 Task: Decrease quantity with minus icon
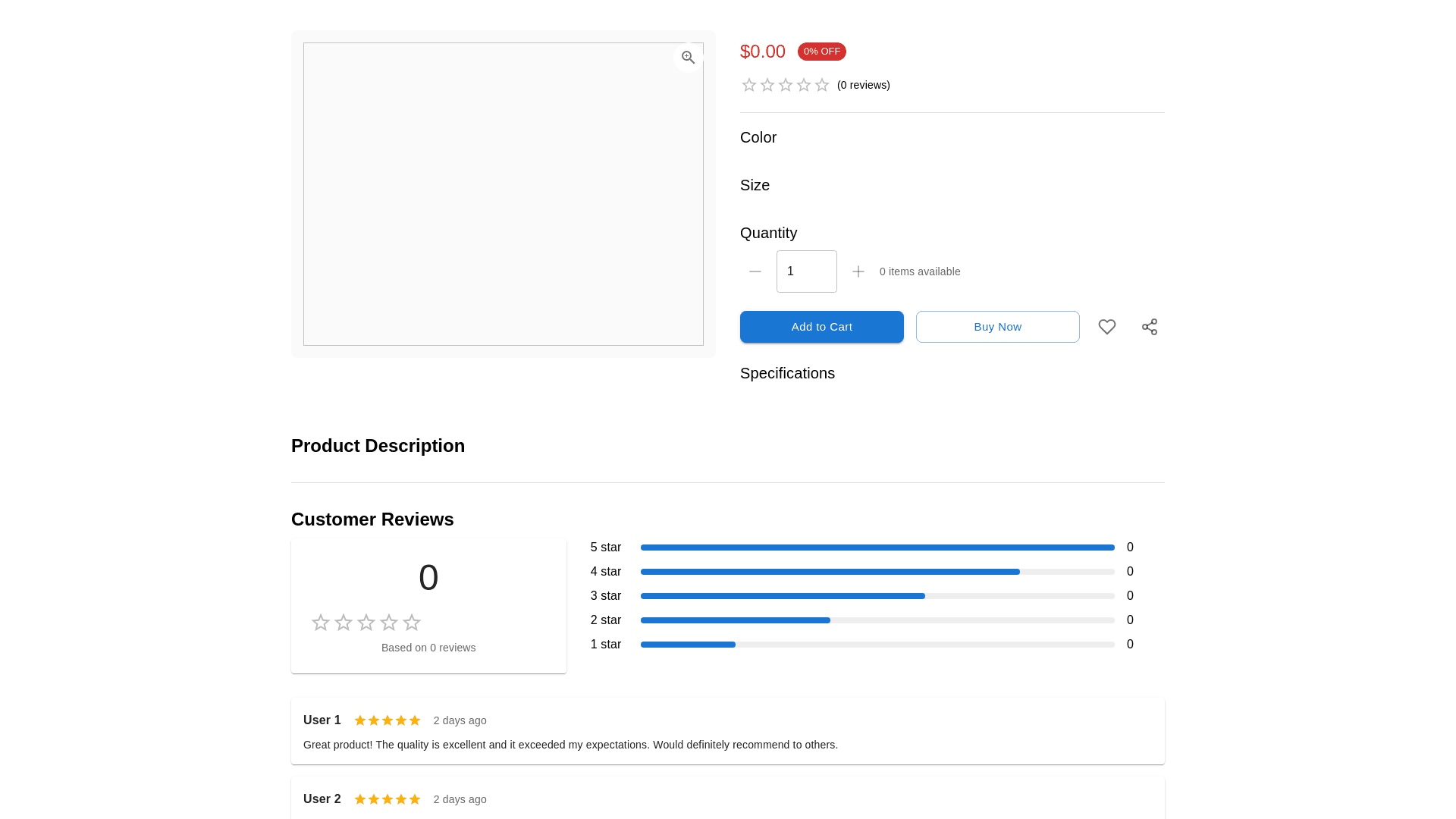coord(755,271)
